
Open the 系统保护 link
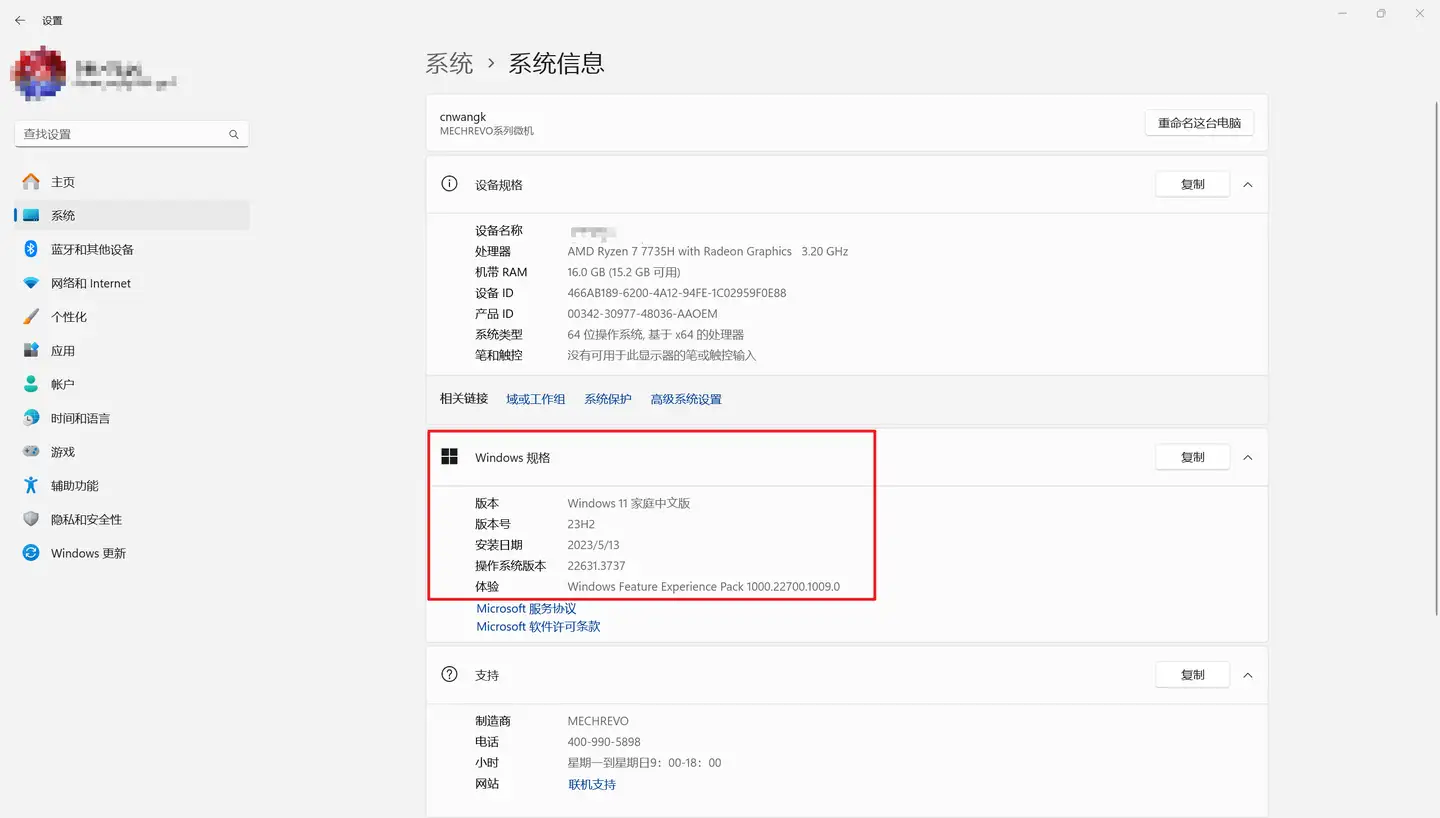tap(608, 399)
